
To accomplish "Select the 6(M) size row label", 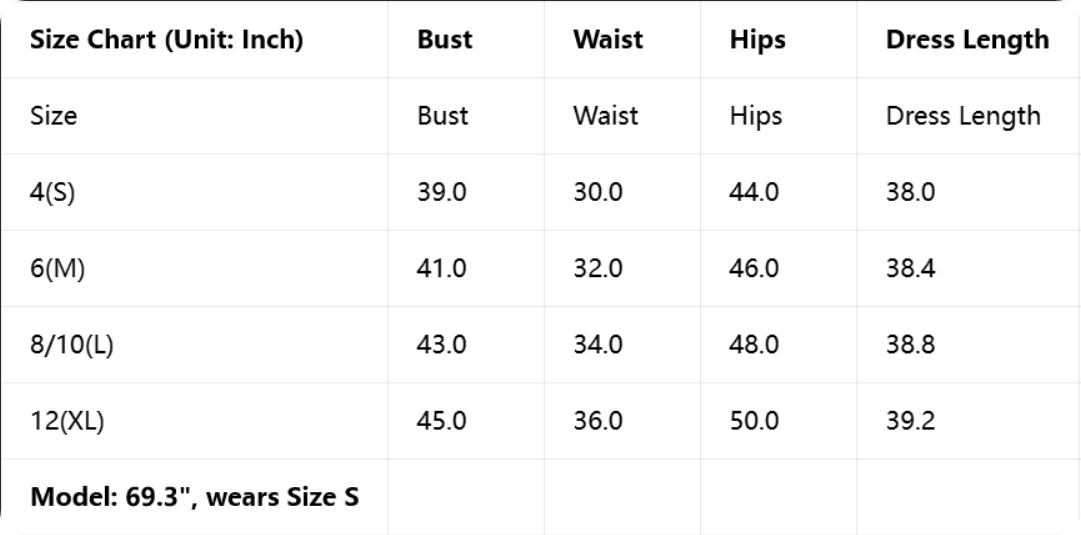I will coord(57,269).
